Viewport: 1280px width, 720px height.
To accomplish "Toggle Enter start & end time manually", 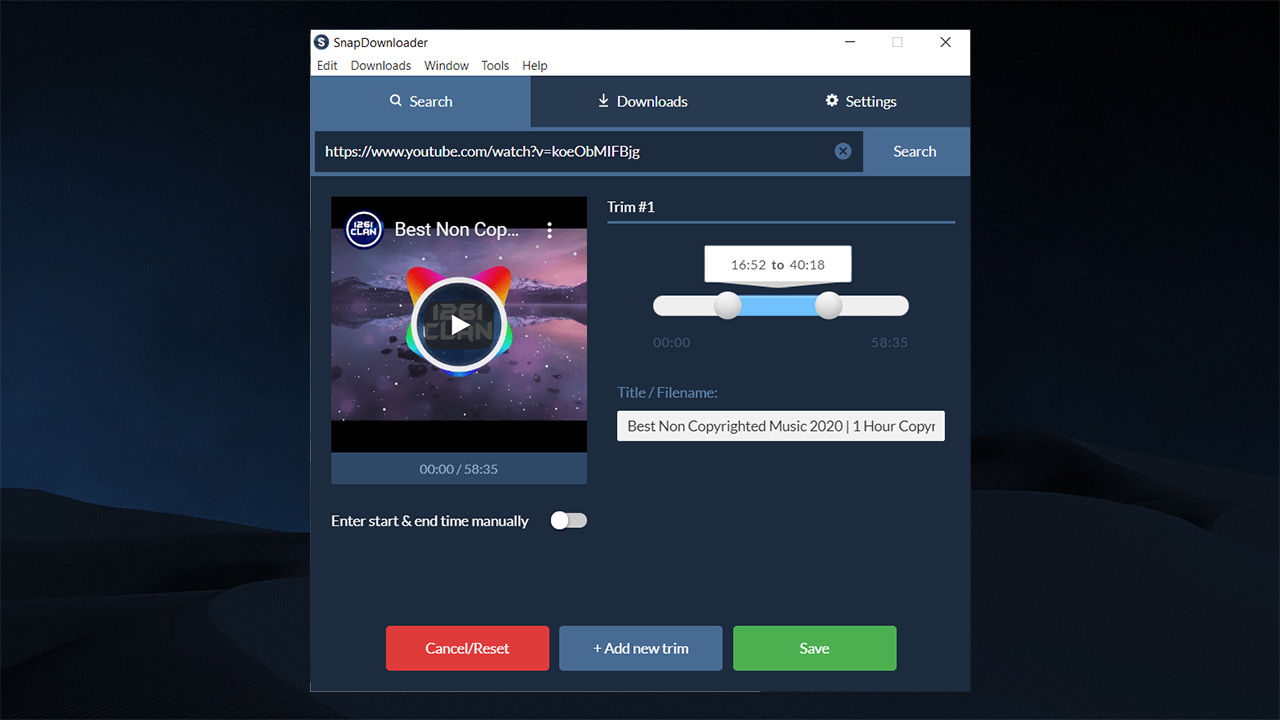I will 568,521.
